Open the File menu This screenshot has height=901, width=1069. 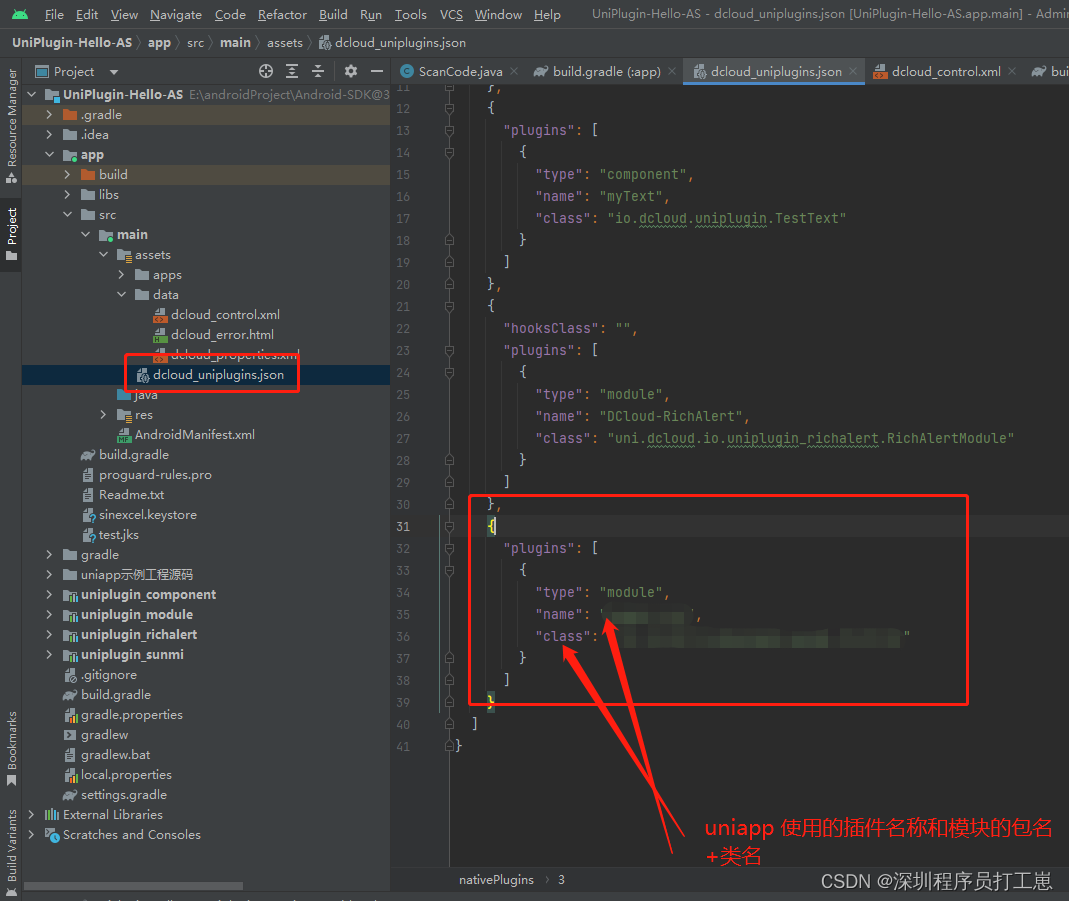coord(54,14)
